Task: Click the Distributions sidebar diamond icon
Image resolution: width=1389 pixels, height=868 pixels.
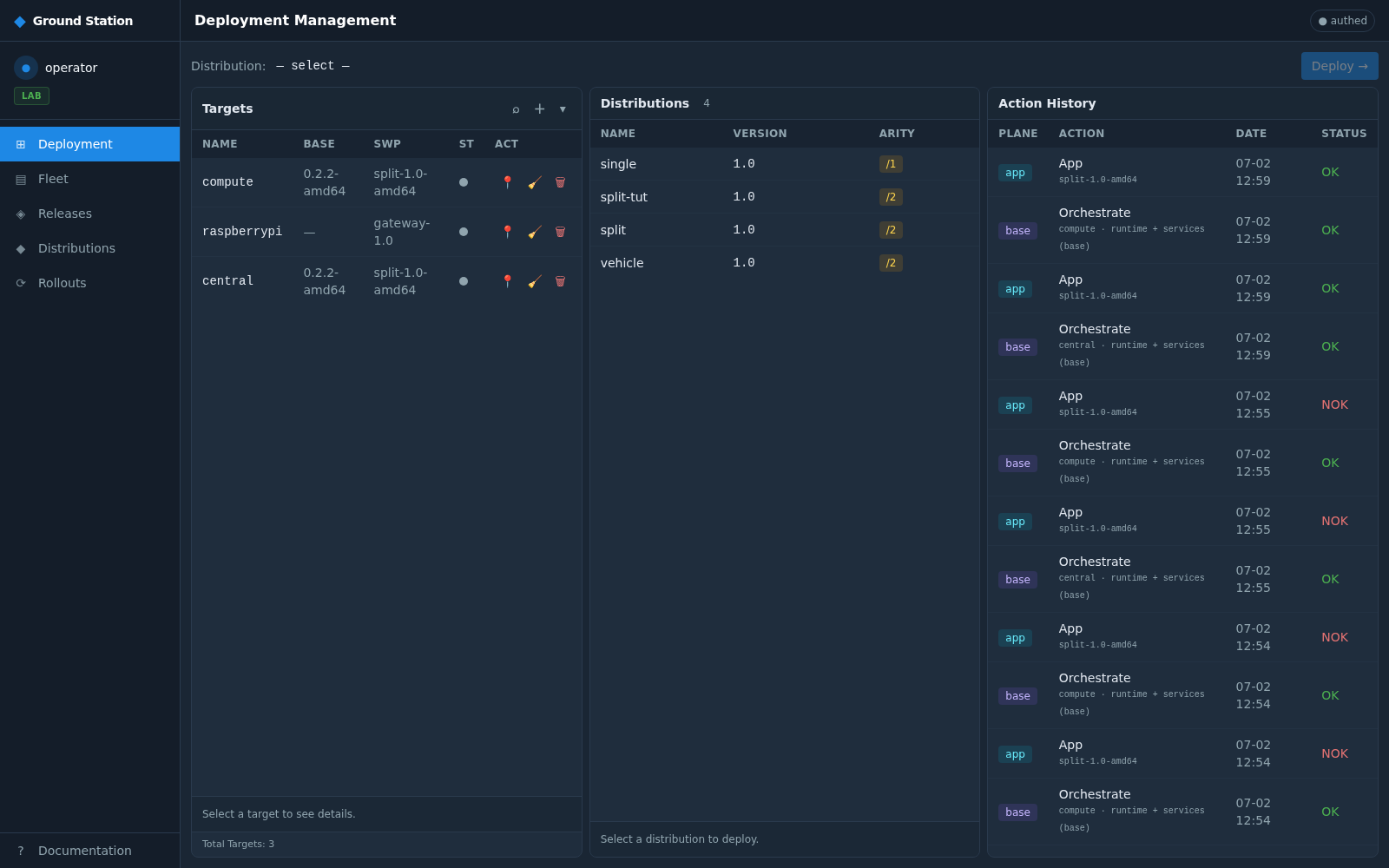Action: (x=21, y=248)
